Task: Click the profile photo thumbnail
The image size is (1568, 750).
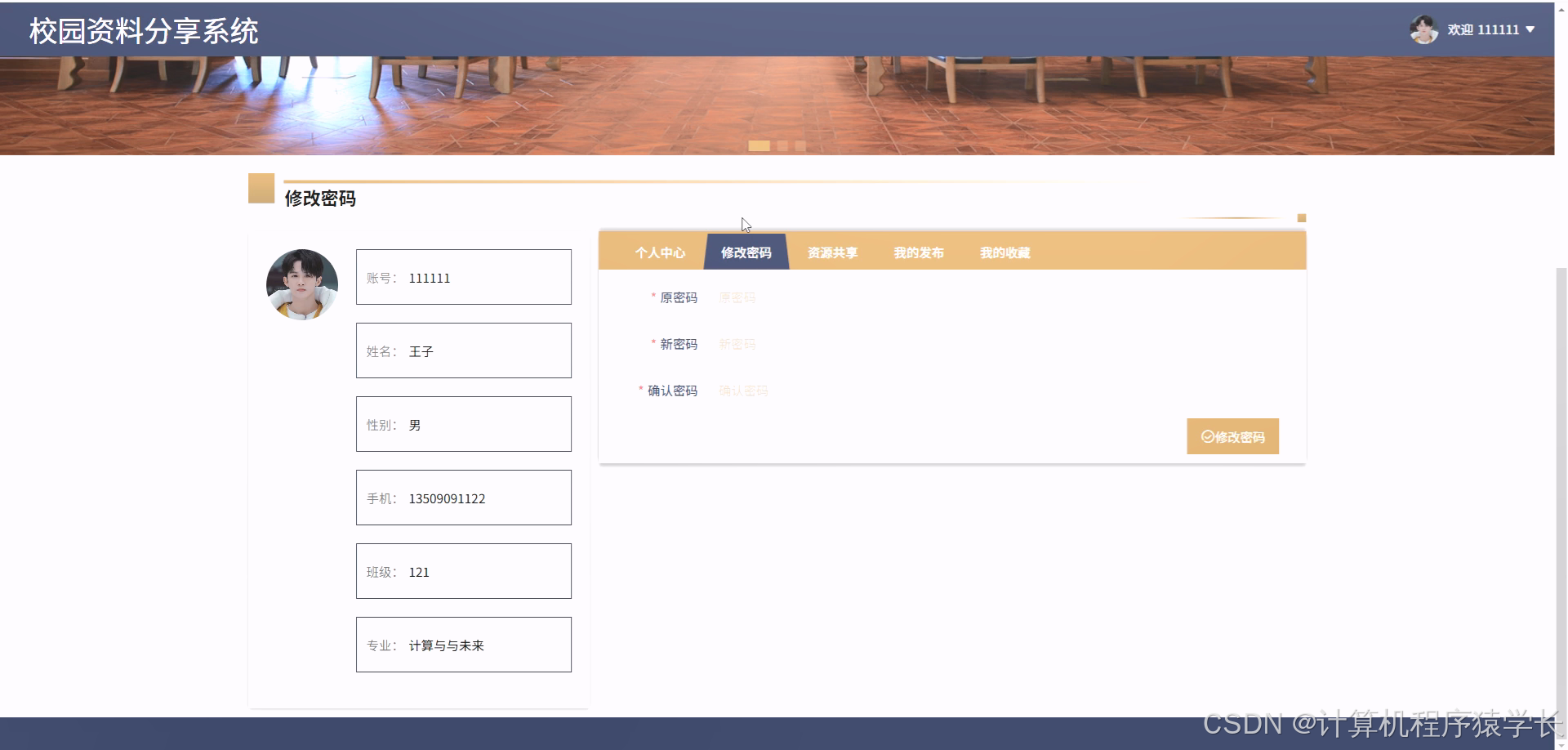Action: click(301, 284)
